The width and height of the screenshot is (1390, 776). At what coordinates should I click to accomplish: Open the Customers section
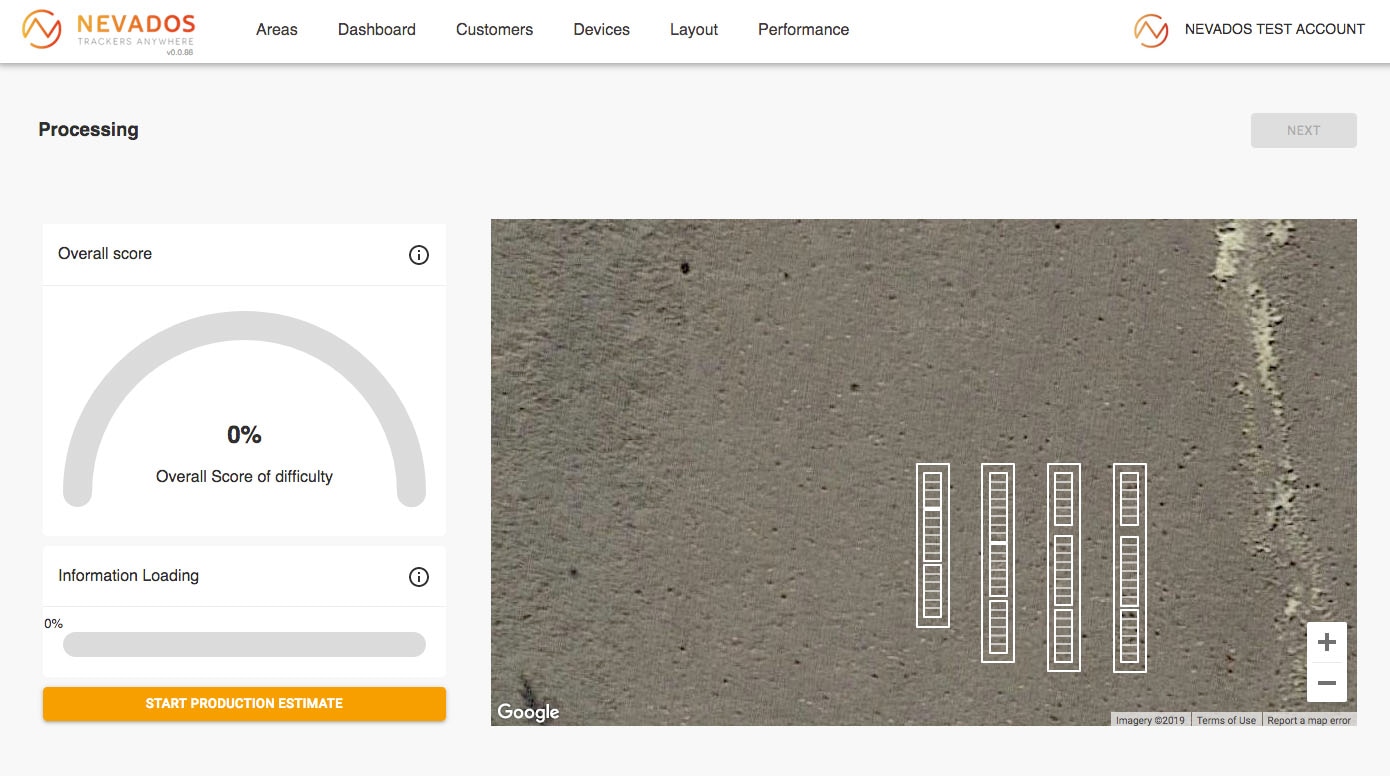(x=494, y=30)
